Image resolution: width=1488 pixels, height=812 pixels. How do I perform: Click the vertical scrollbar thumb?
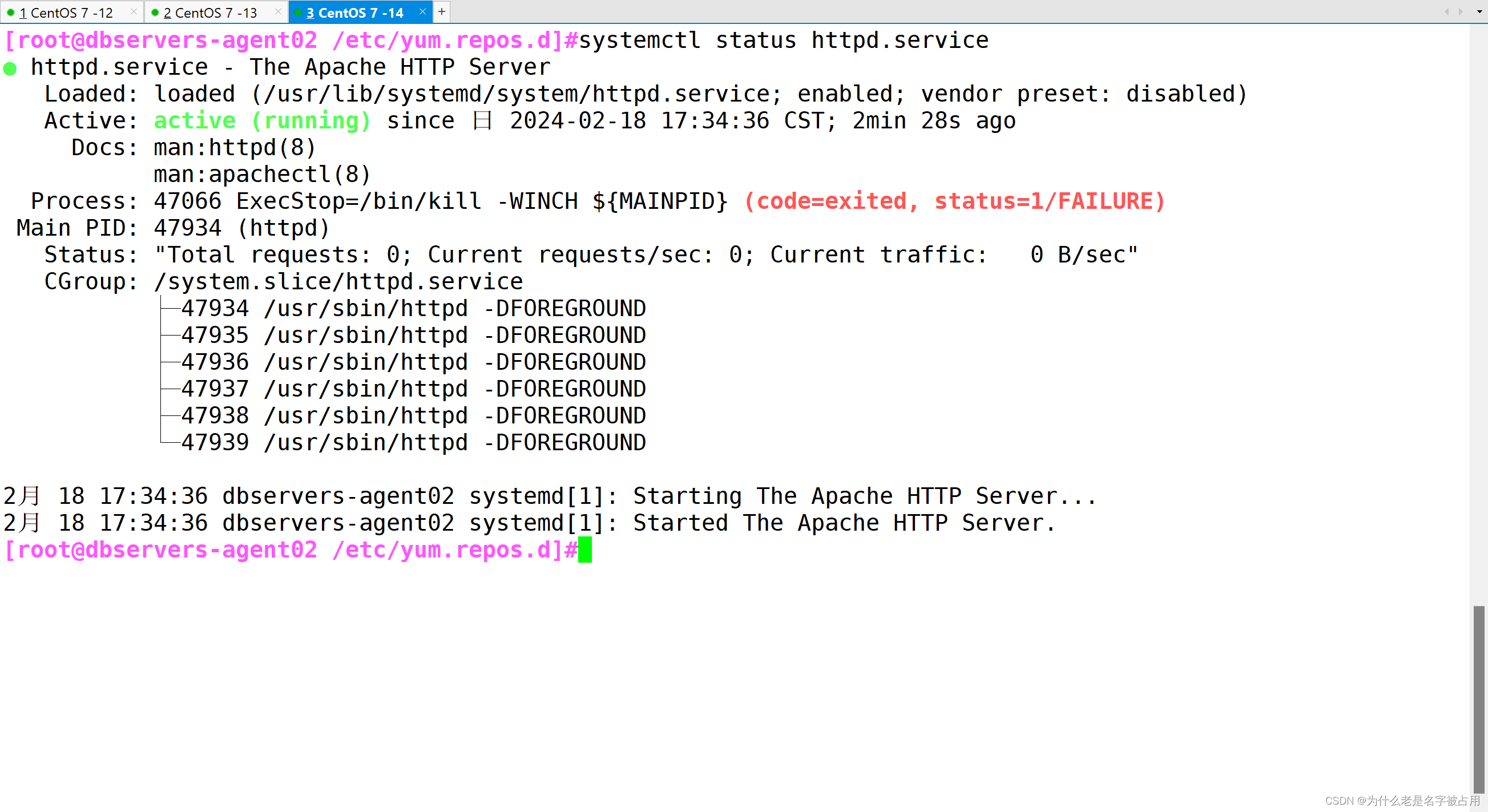point(1479,700)
